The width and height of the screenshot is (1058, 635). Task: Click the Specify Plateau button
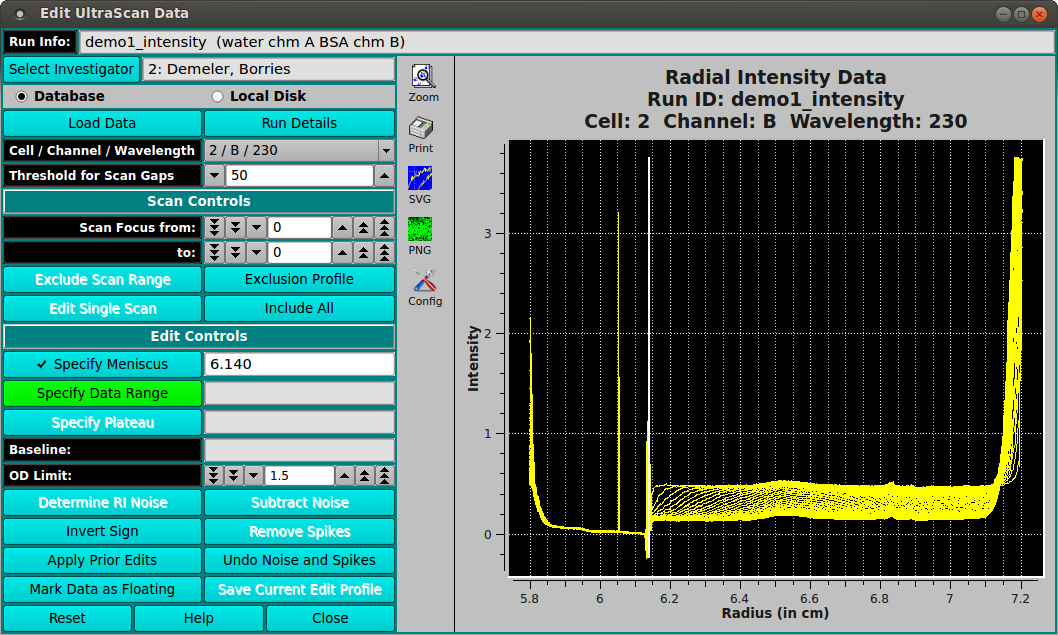[x=102, y=422]
